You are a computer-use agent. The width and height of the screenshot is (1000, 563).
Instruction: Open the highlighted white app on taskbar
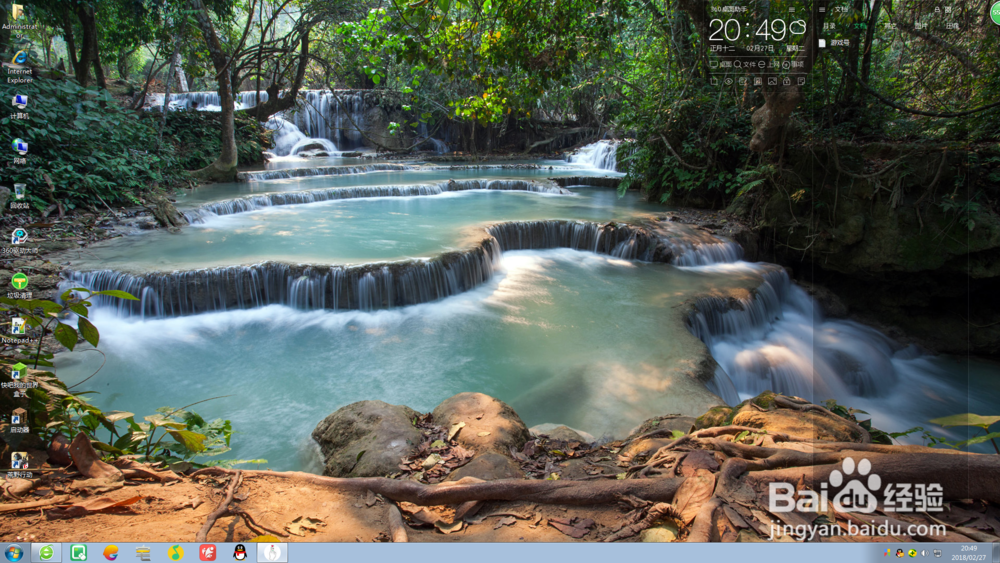tap(272, 553)
